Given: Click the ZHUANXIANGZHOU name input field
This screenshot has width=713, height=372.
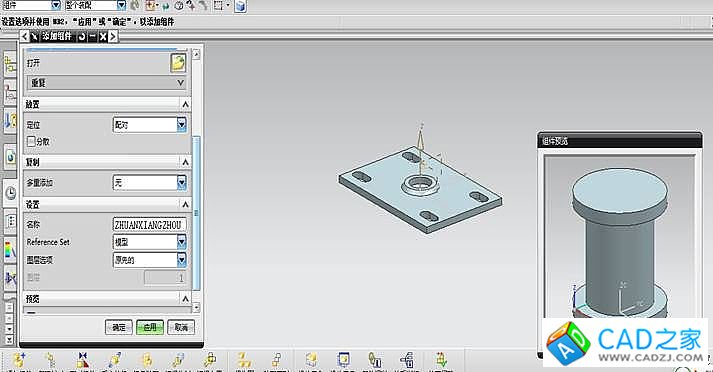Looking at the screenshot, I should click(x=150, y=224).
